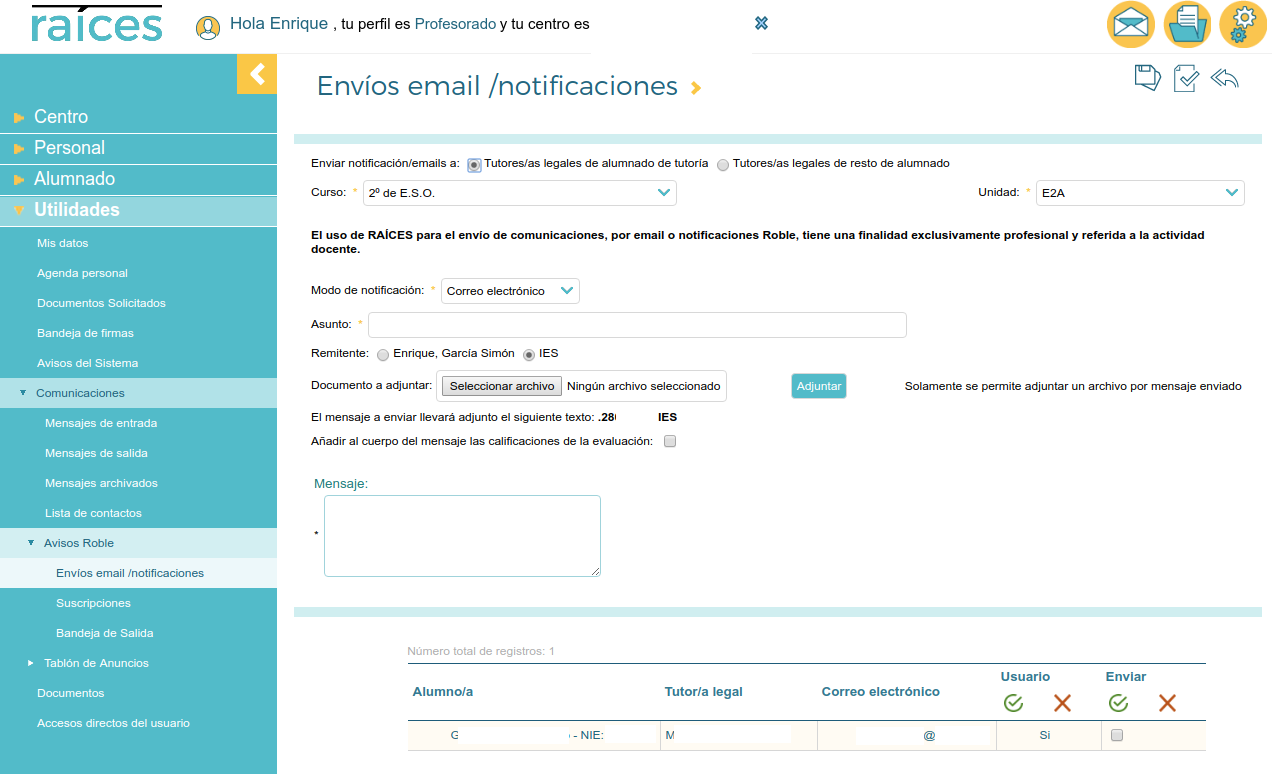
Task: Open the mail envelope icon
Action: pos(1130,24)
